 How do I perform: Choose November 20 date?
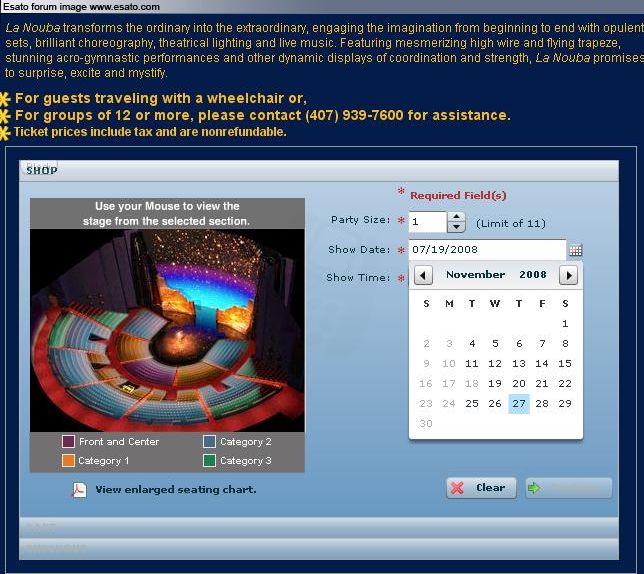point(519,384)
